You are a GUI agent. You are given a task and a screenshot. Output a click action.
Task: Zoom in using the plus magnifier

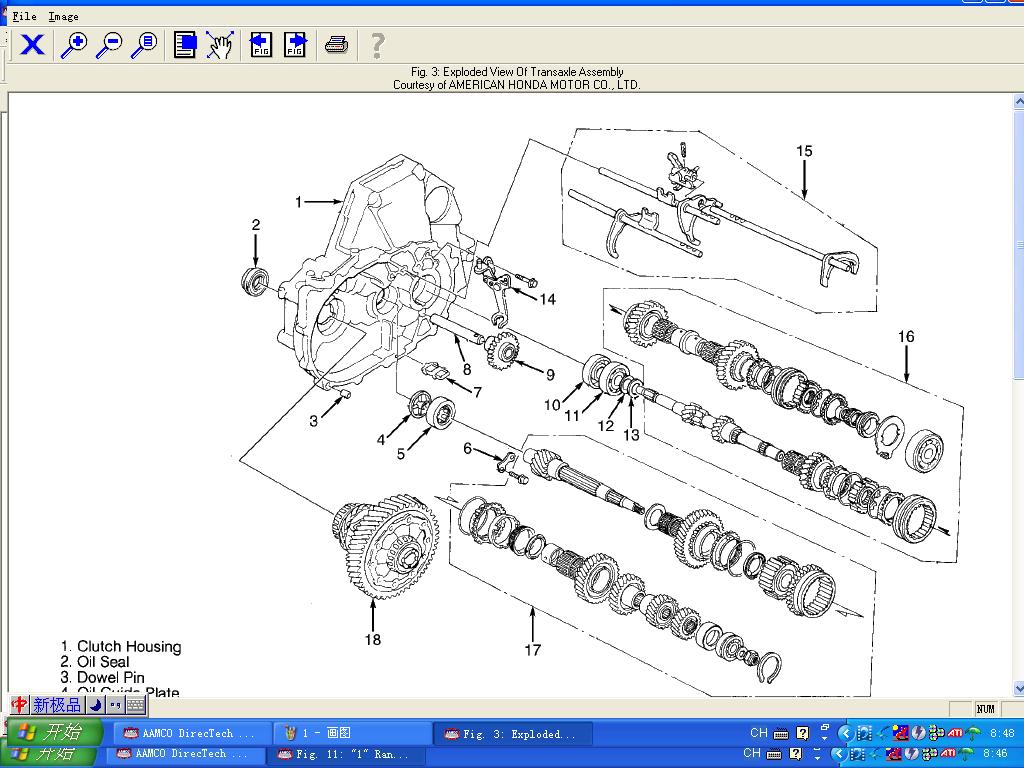(x=74, y=45)
